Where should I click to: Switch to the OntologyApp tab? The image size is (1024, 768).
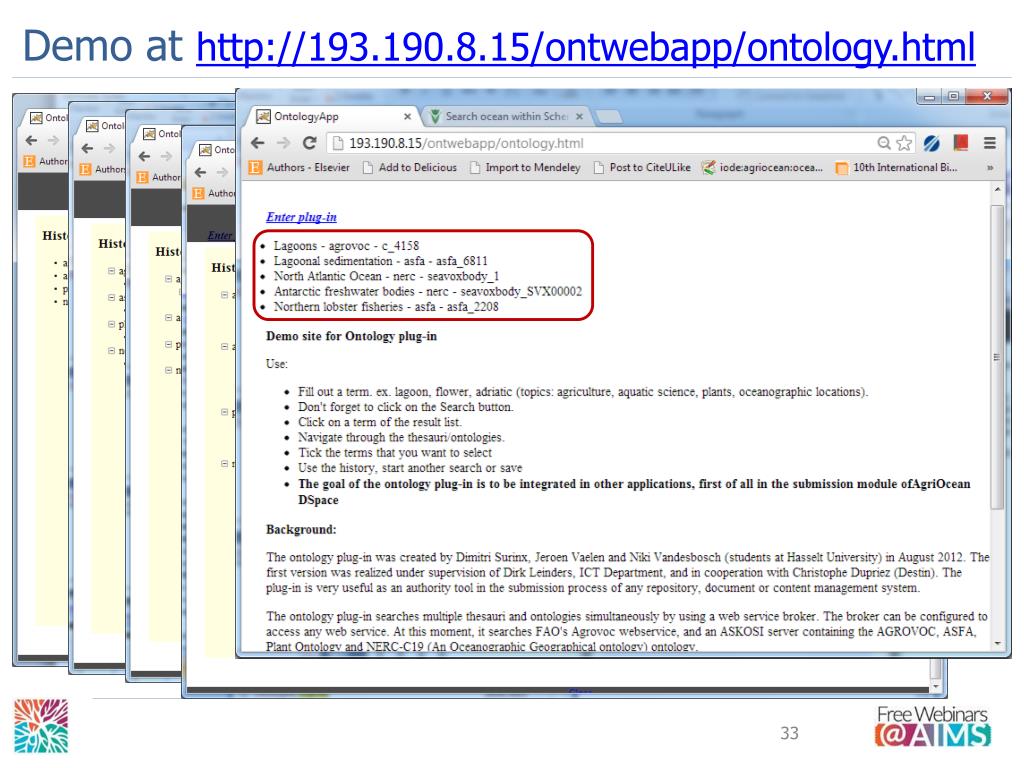(333, 116)
